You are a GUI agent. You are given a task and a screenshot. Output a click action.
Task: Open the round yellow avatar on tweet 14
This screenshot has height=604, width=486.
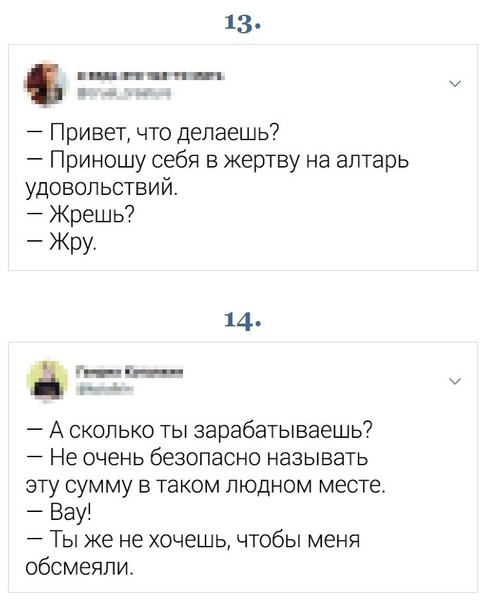pos(47,381)
